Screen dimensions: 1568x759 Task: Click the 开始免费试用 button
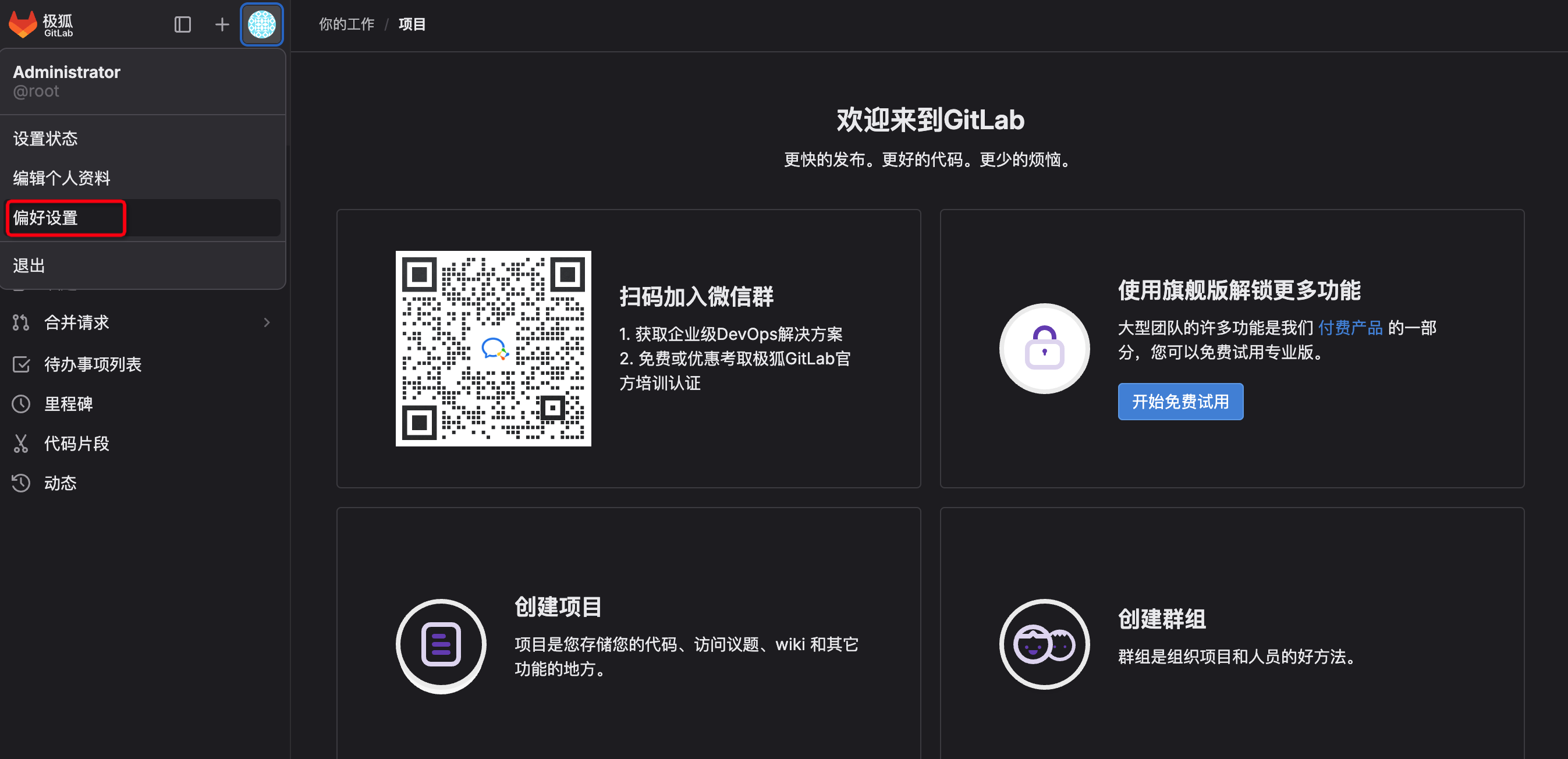click(1180, 402)
